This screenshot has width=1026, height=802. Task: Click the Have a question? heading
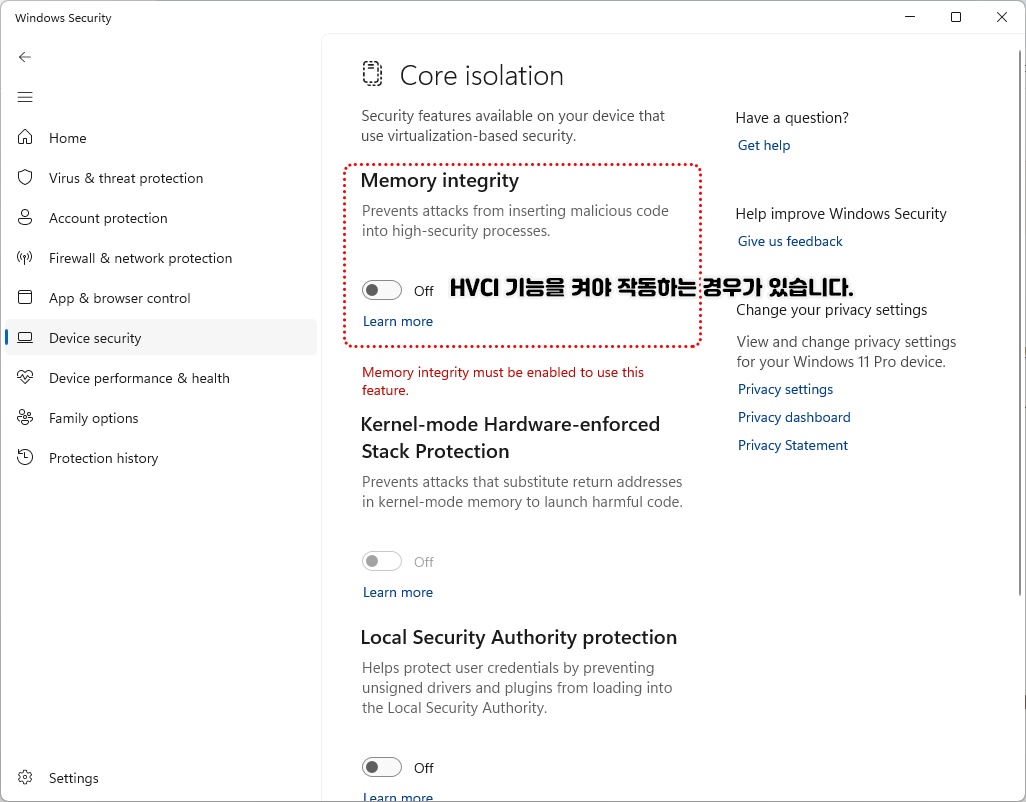tap(792, 118)
